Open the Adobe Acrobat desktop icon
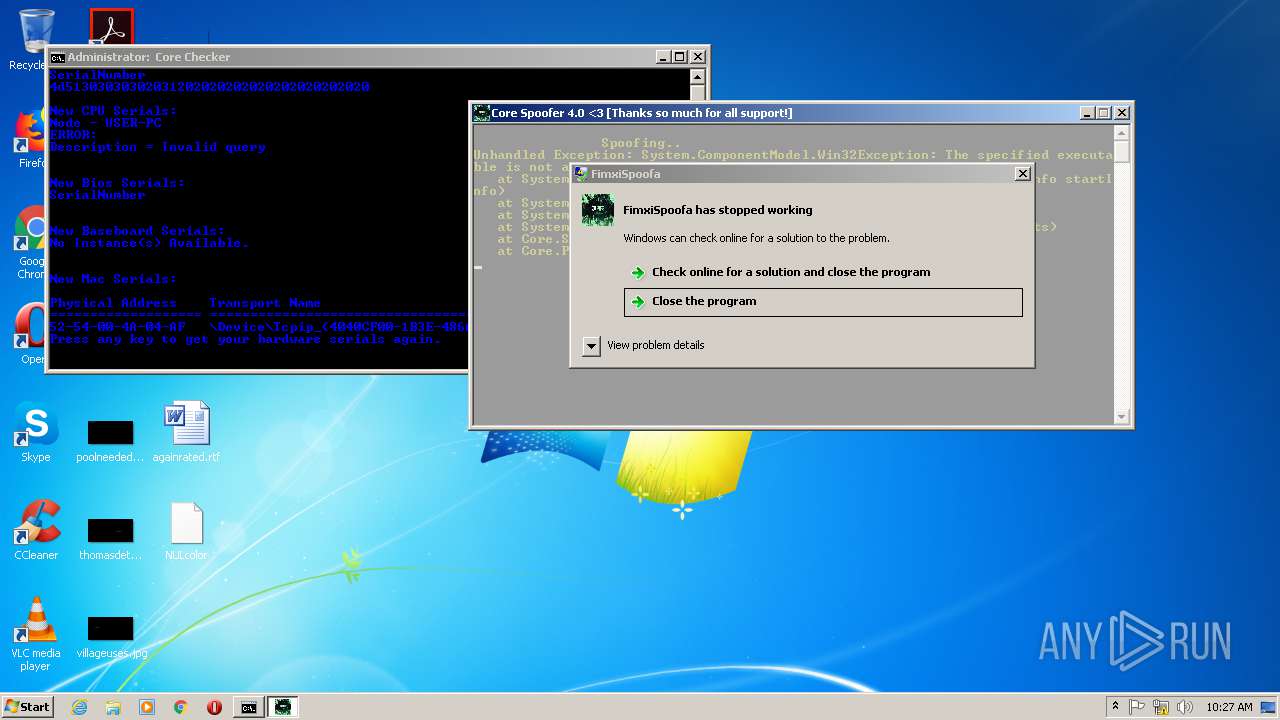This screenshot has height=720, width=1280. coord(111,28)
